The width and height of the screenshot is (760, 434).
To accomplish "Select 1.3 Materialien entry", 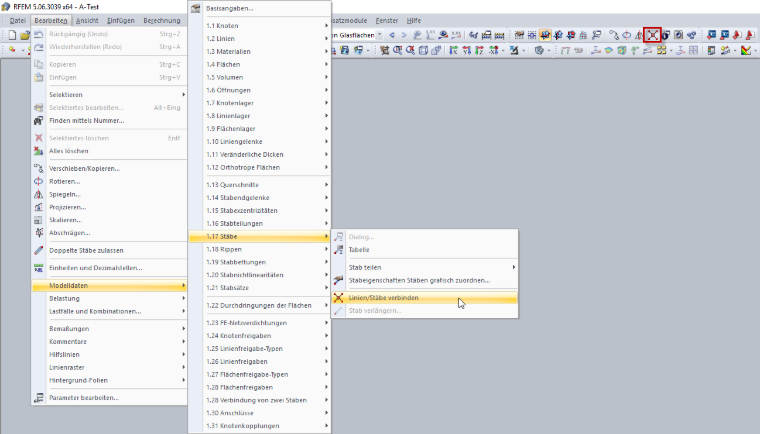I will [x=260, y=51].
